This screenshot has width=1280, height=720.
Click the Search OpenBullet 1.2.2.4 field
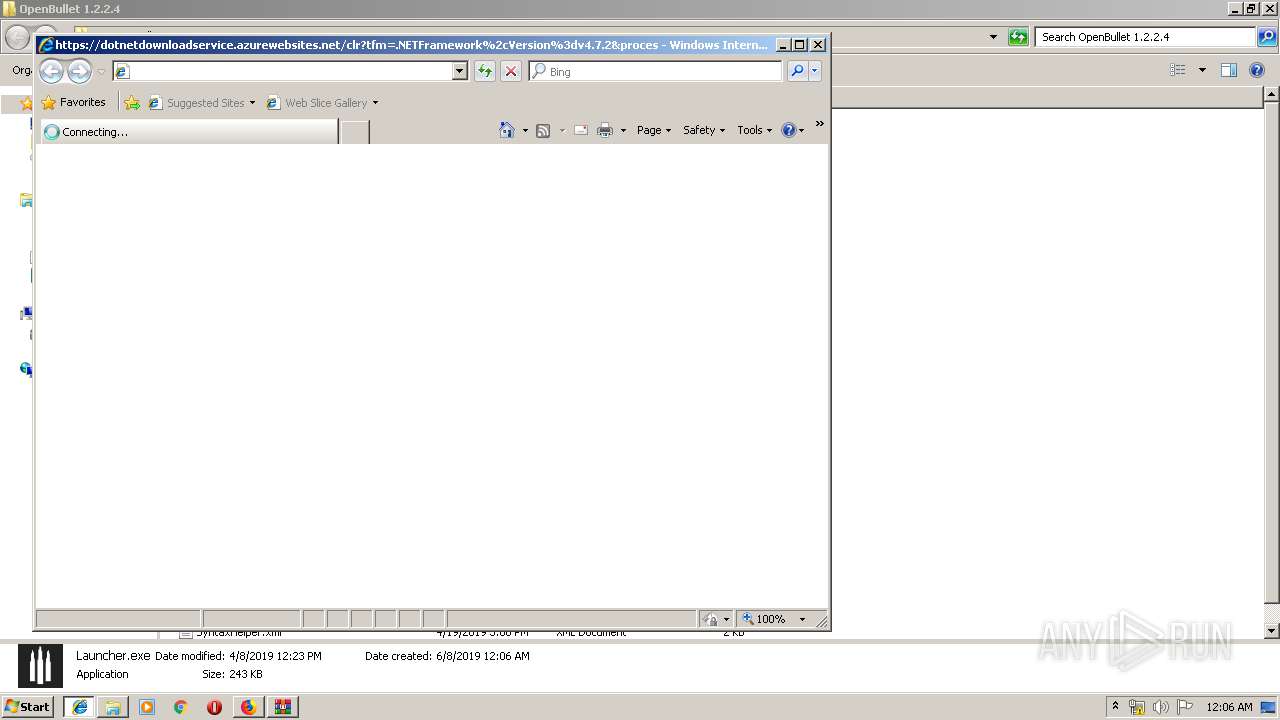click(1145, 37)
